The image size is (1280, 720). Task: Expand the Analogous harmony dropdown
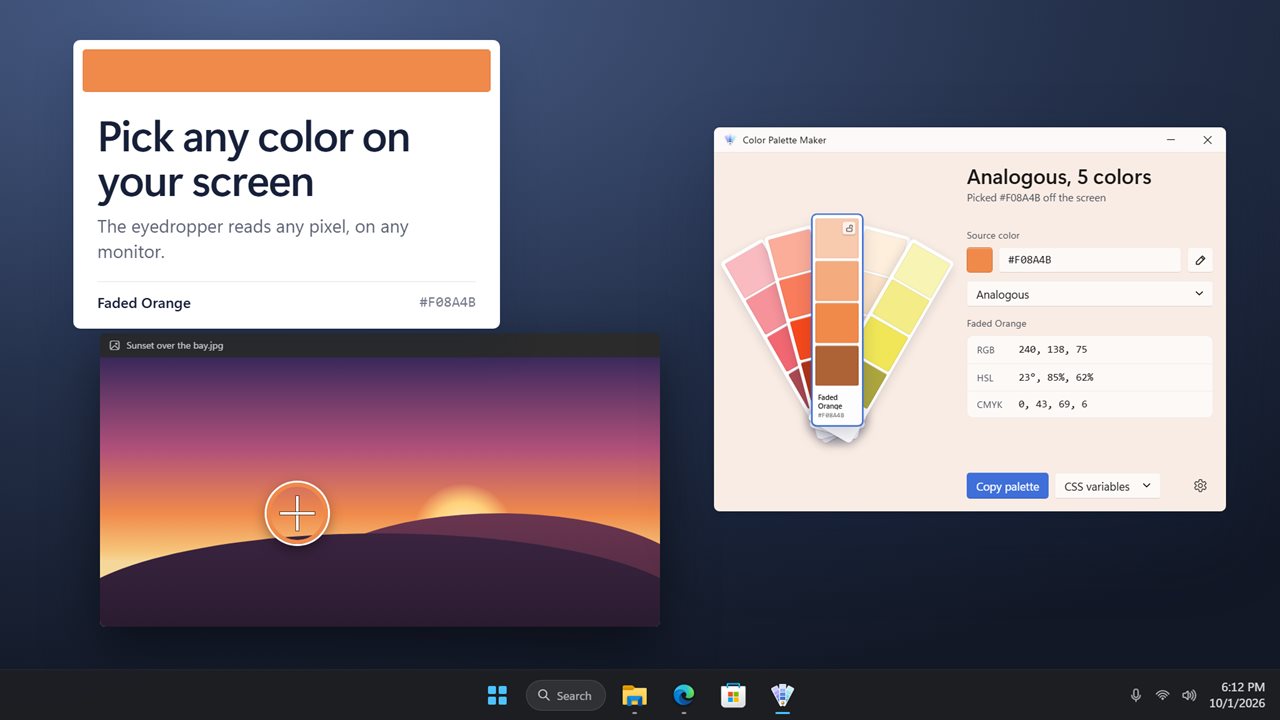tap(1090, 294)
